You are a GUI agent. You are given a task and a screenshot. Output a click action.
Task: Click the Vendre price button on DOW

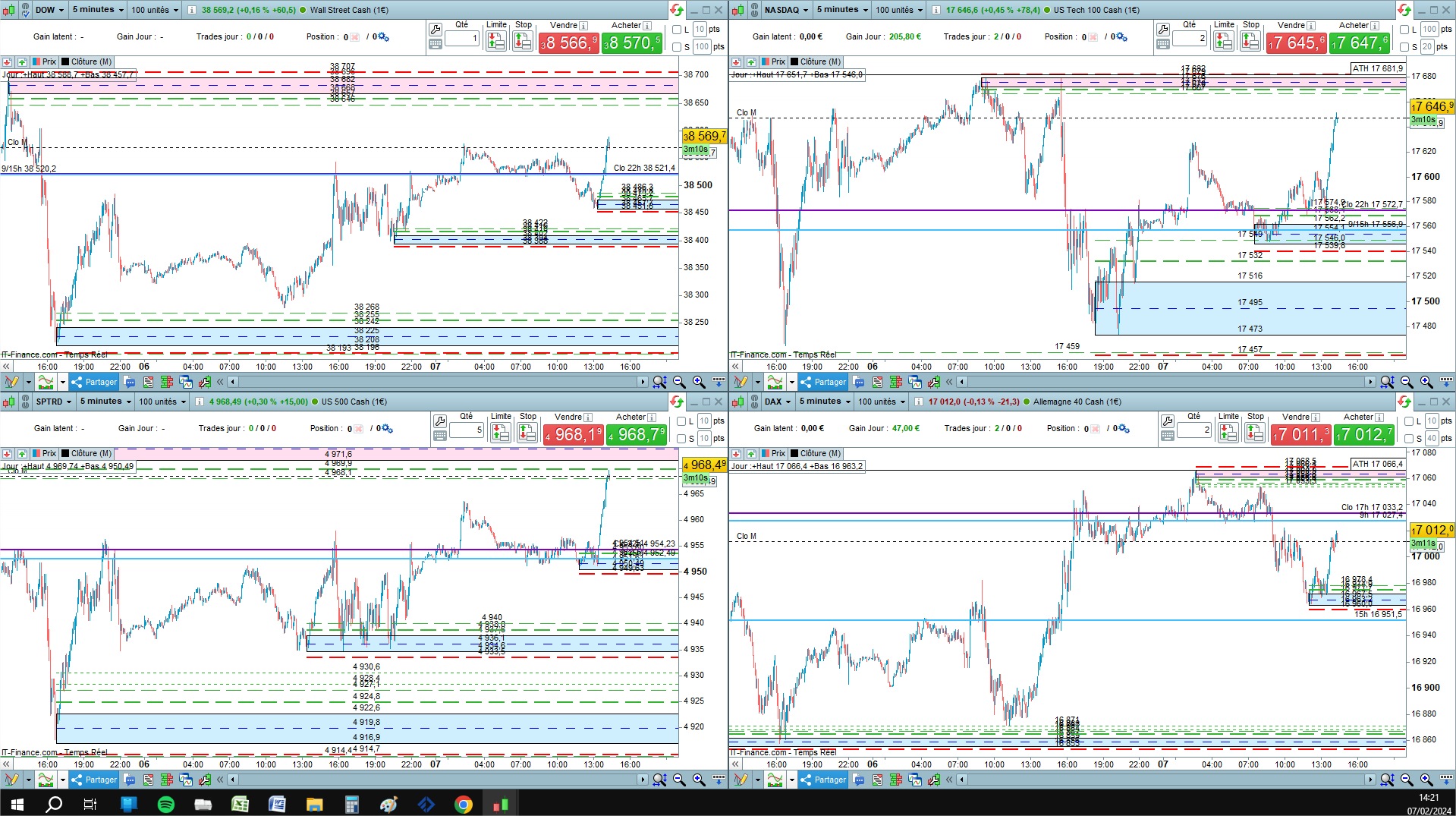tap(569, 43)
